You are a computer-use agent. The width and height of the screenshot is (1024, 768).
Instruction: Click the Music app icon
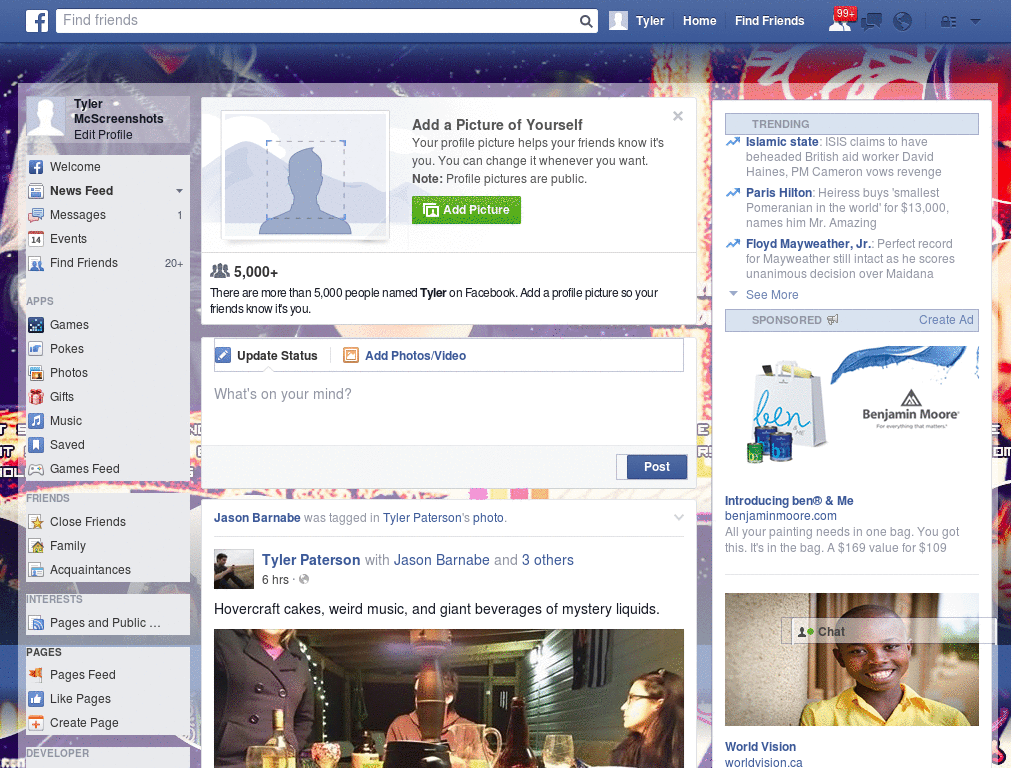point(36,421)
